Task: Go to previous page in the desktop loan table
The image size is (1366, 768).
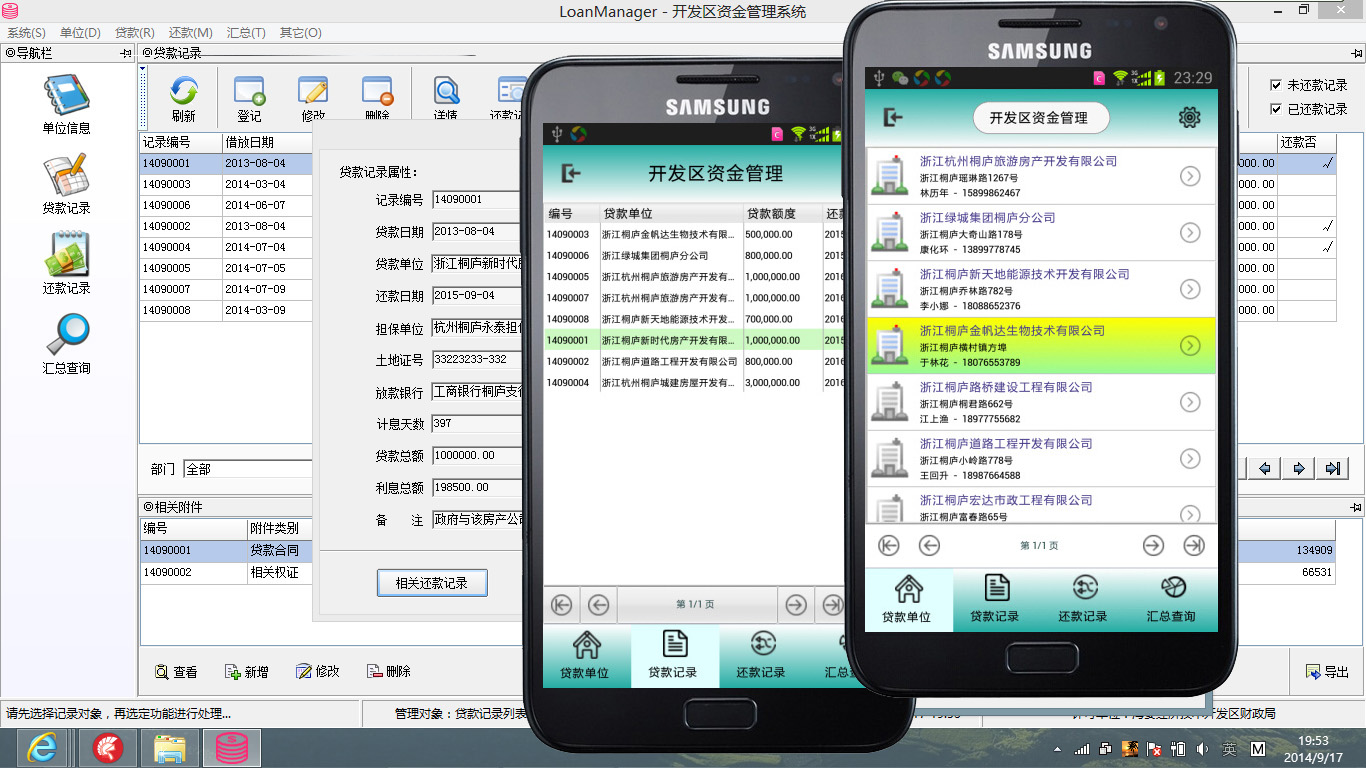Action: (x=1265, y=468)
